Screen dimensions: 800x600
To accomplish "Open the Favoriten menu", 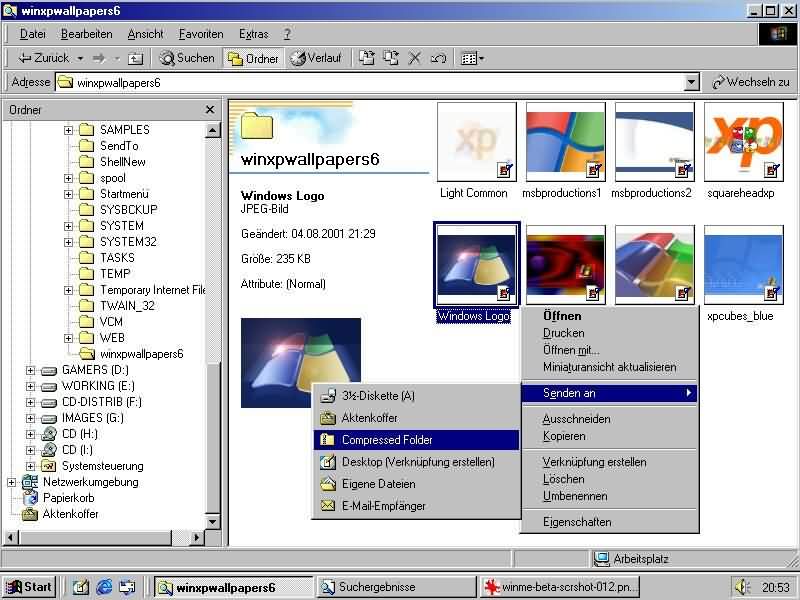I will coord(201,34).
